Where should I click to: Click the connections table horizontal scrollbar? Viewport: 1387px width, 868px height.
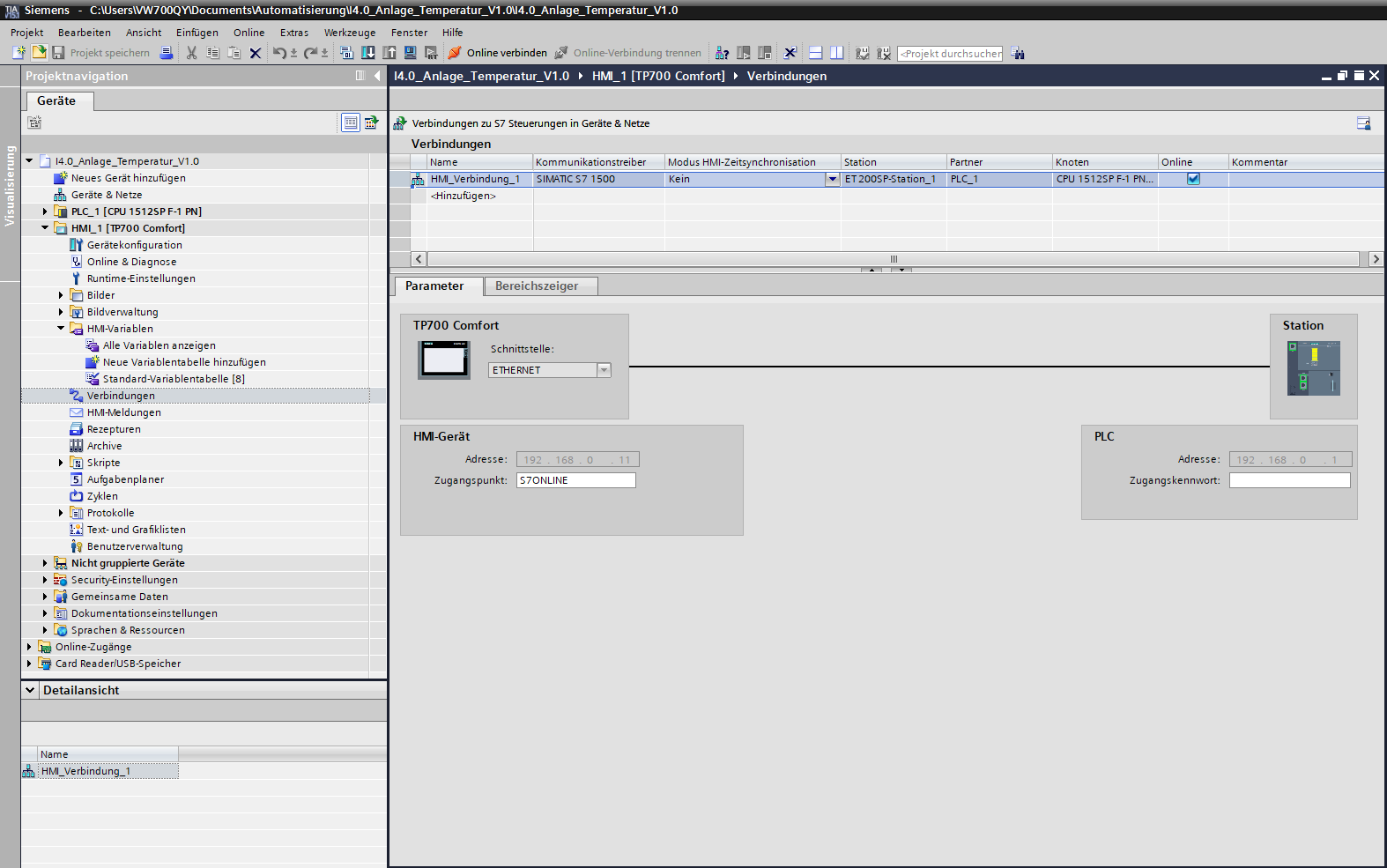(892, 259)
